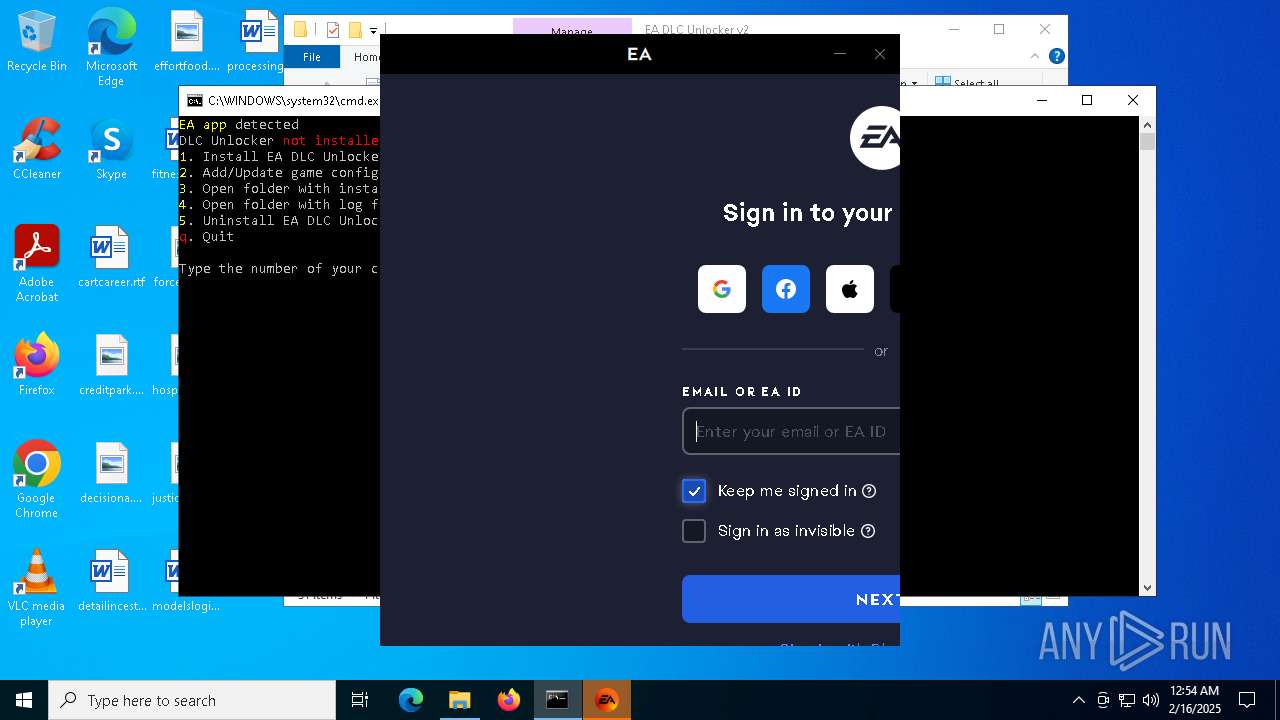This screenshot has width=1280, height=720.
Task: Click the blue NEXT button
Action: [x=791, y=599]
